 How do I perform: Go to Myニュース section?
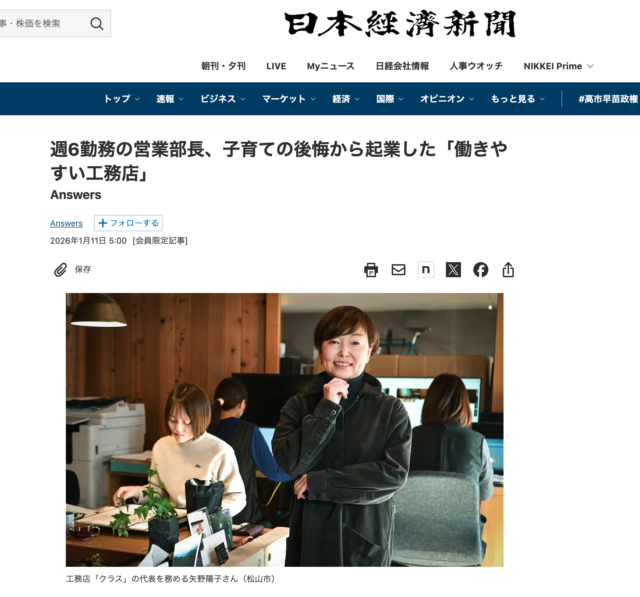(331, 66)
